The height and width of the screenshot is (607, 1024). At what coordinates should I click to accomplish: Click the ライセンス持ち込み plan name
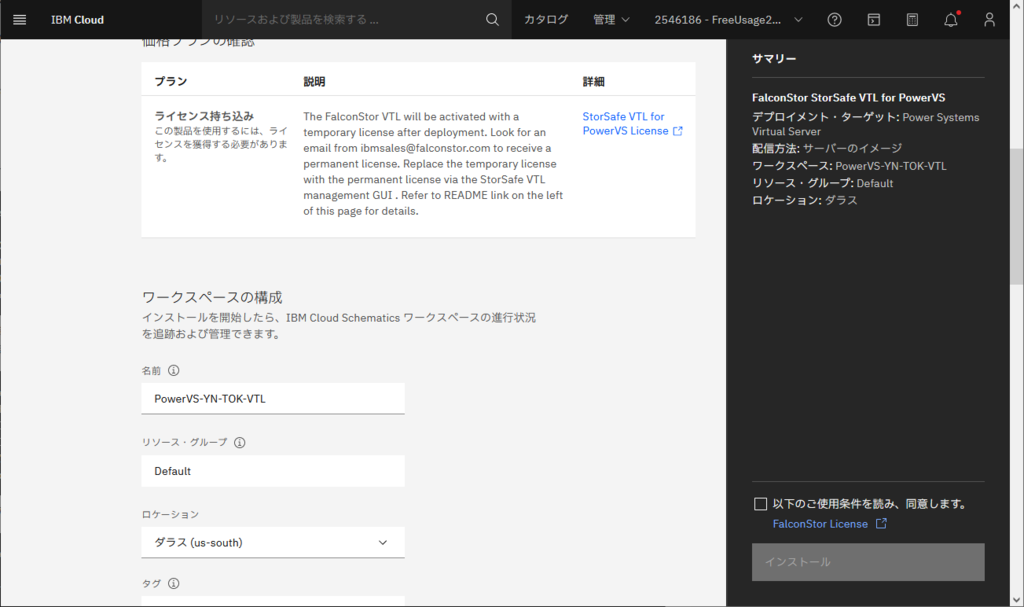(204, 116)
